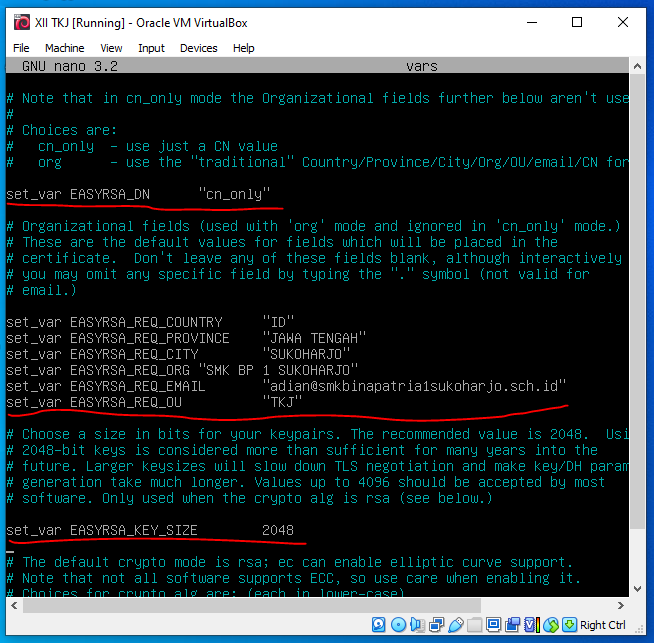Click the "cn_only" value of EASYRSA_DN
The image size is (654, 643).
(x=234, y=194)
